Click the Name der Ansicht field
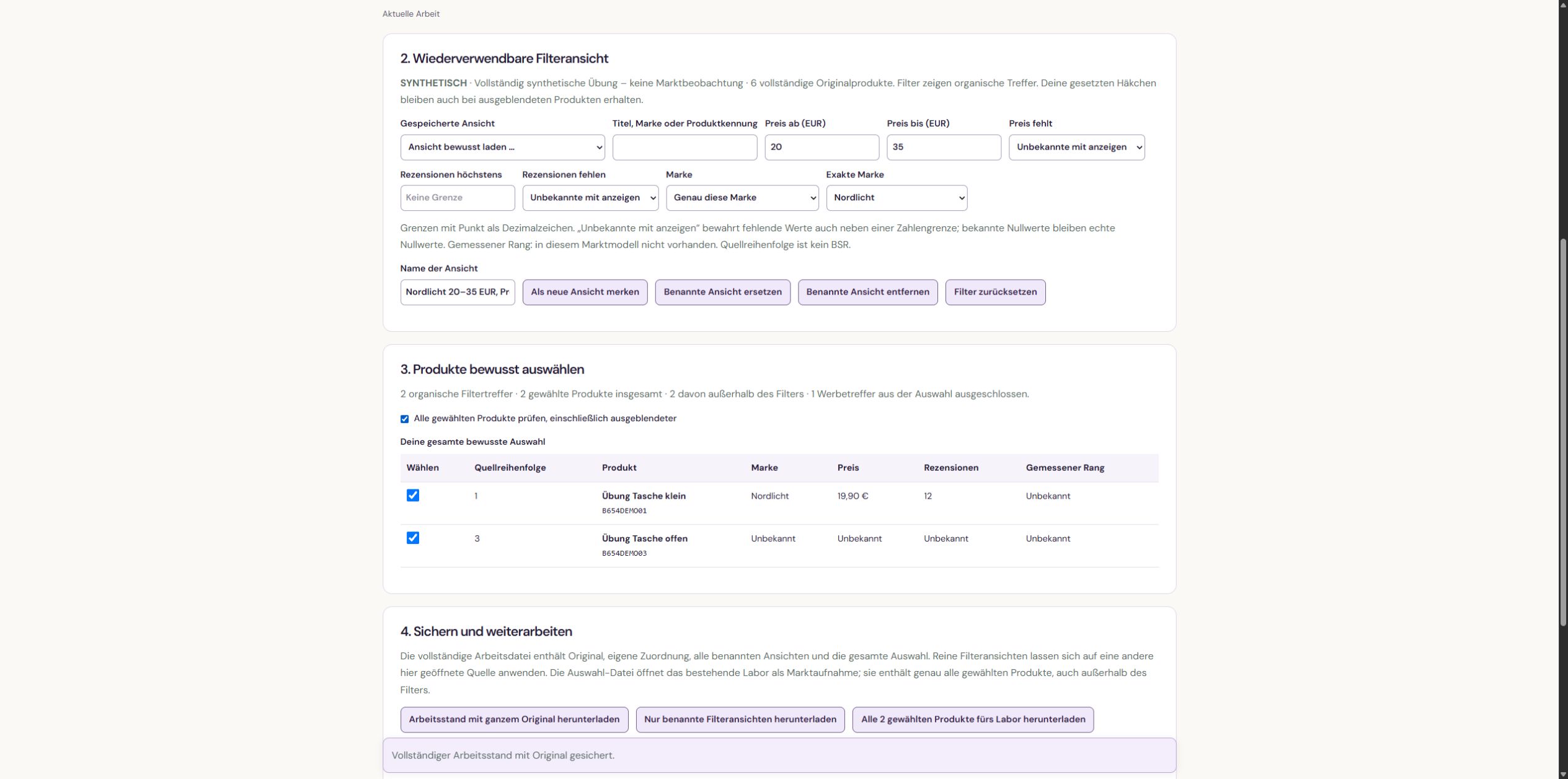This screenshot has width=1568, height=779. pos(458,292)
